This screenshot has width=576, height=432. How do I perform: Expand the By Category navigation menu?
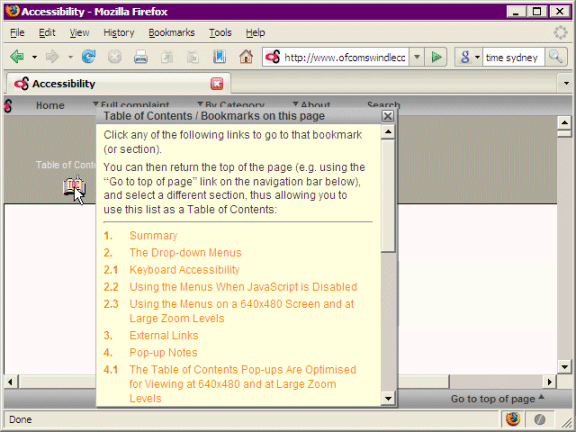pos(231,104)
